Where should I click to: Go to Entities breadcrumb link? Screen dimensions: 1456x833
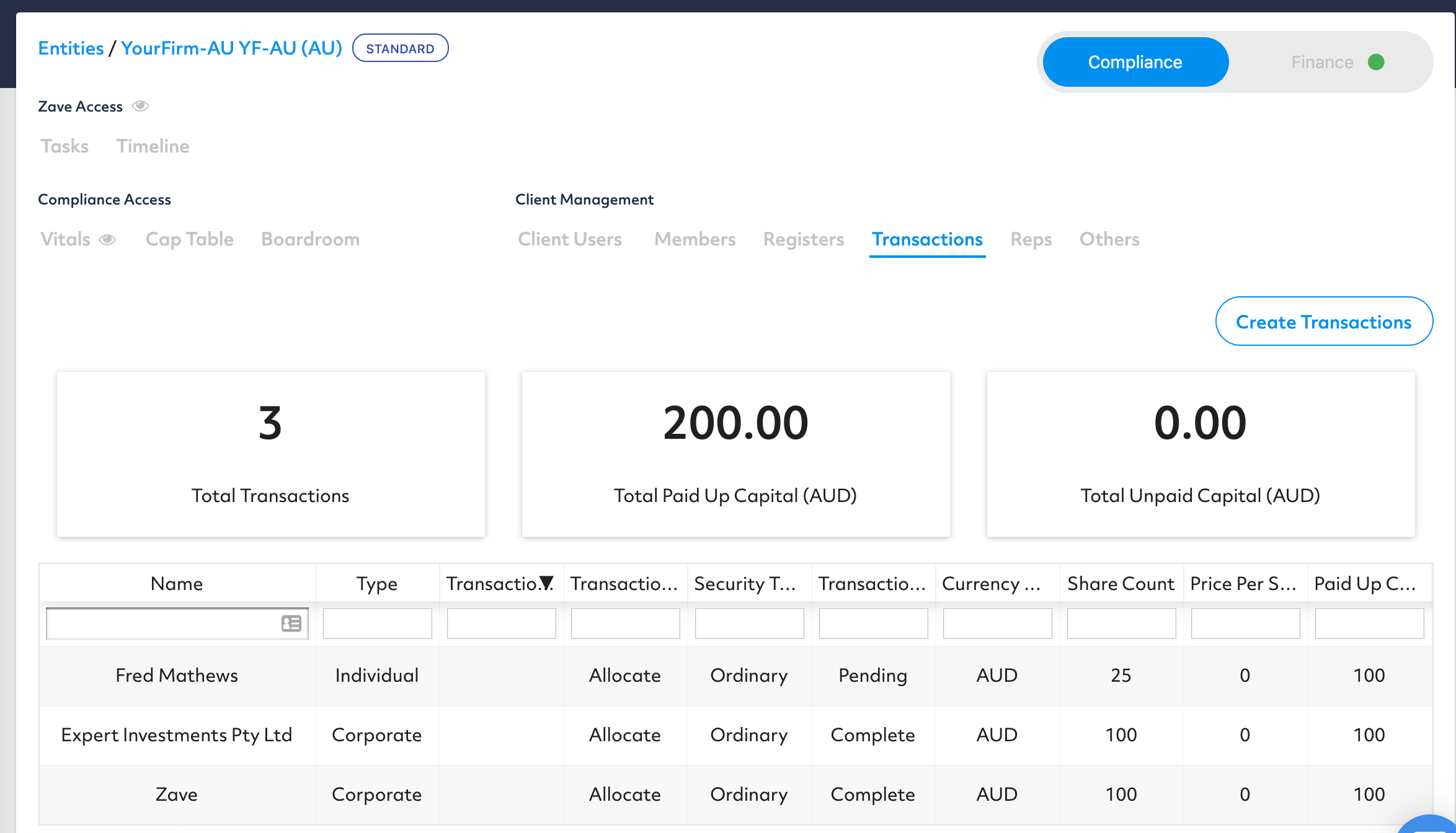pos(71,48)
